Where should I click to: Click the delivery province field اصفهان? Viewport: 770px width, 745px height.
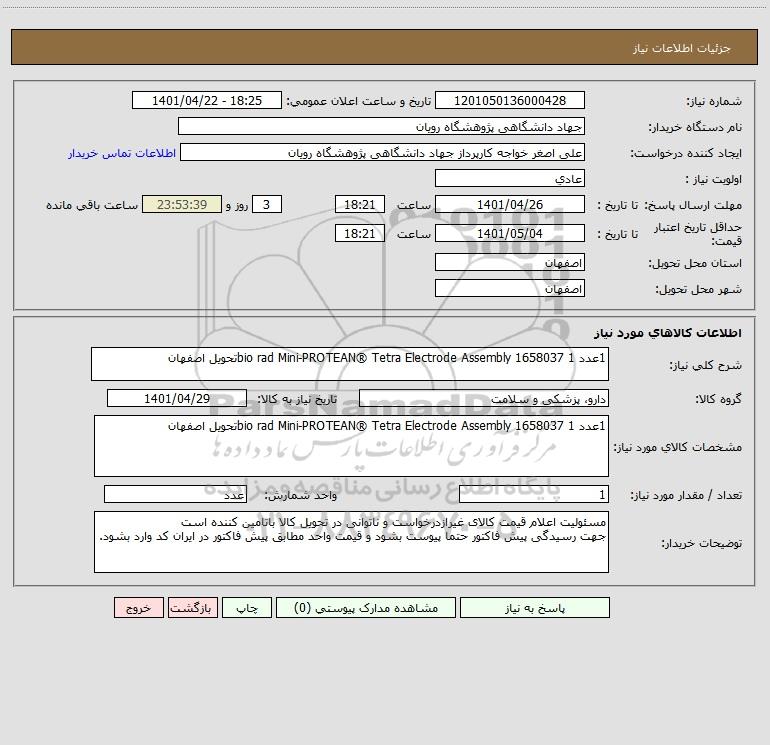click(x=510, y=262)
